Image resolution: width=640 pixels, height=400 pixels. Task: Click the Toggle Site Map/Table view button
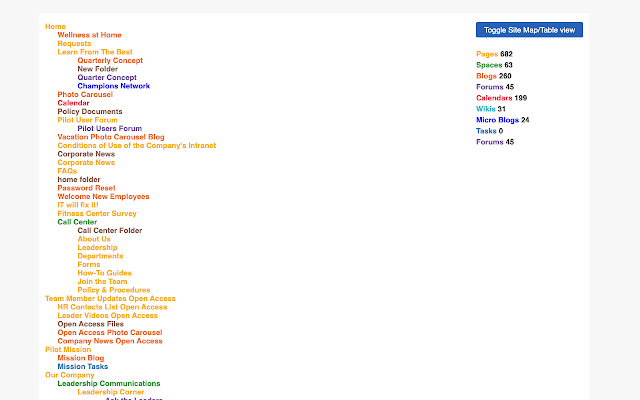point(529,30)
